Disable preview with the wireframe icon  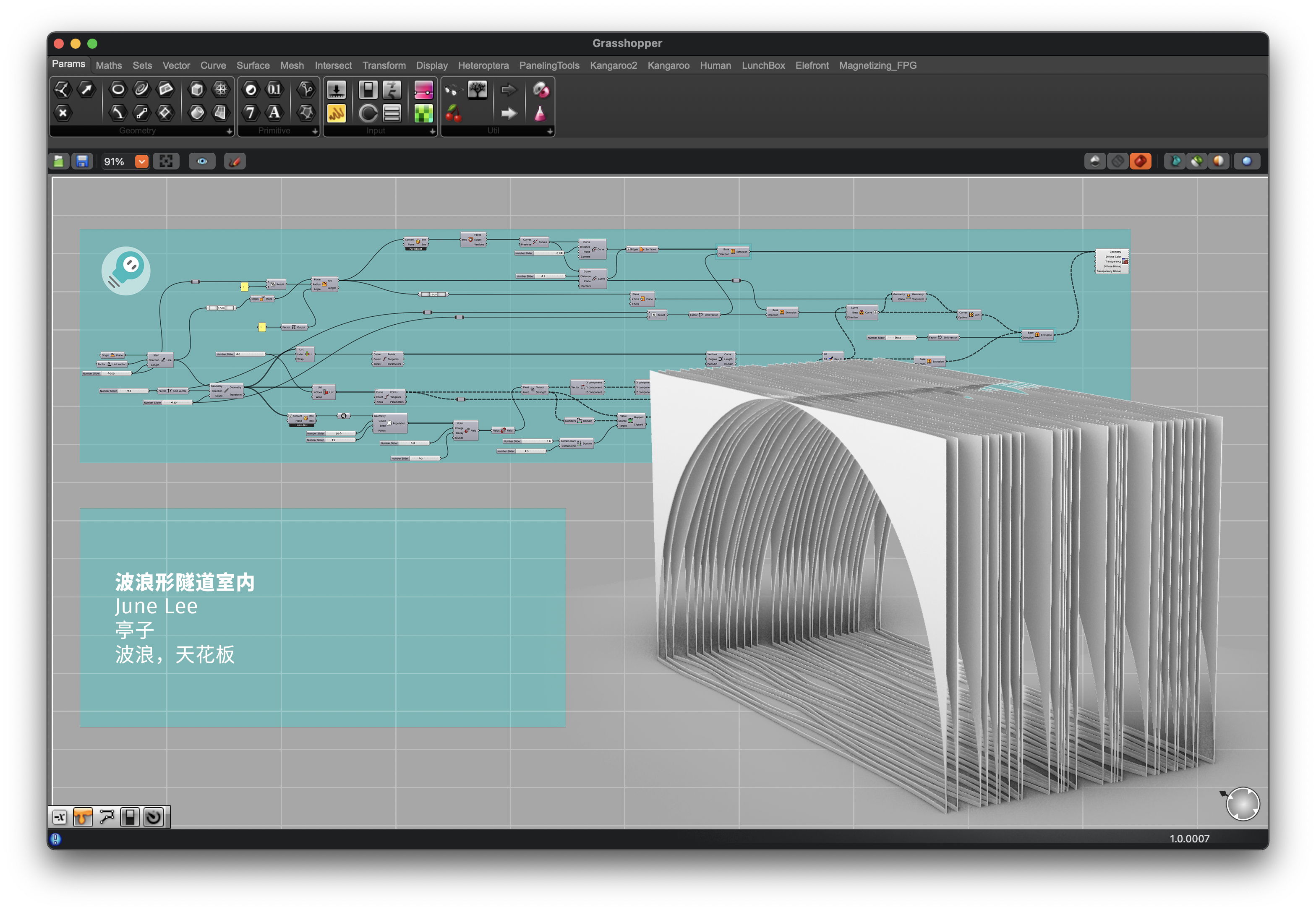[1118, 162]
